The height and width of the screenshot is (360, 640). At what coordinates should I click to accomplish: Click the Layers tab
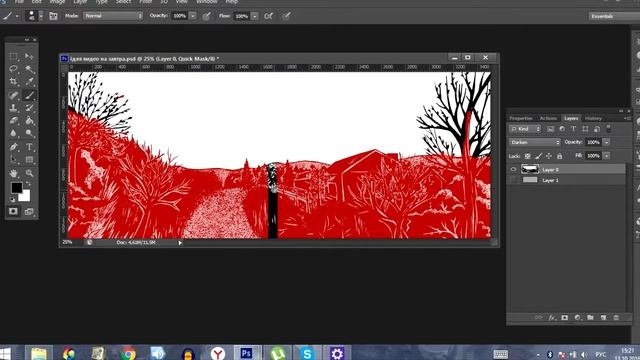coord(571,118)
